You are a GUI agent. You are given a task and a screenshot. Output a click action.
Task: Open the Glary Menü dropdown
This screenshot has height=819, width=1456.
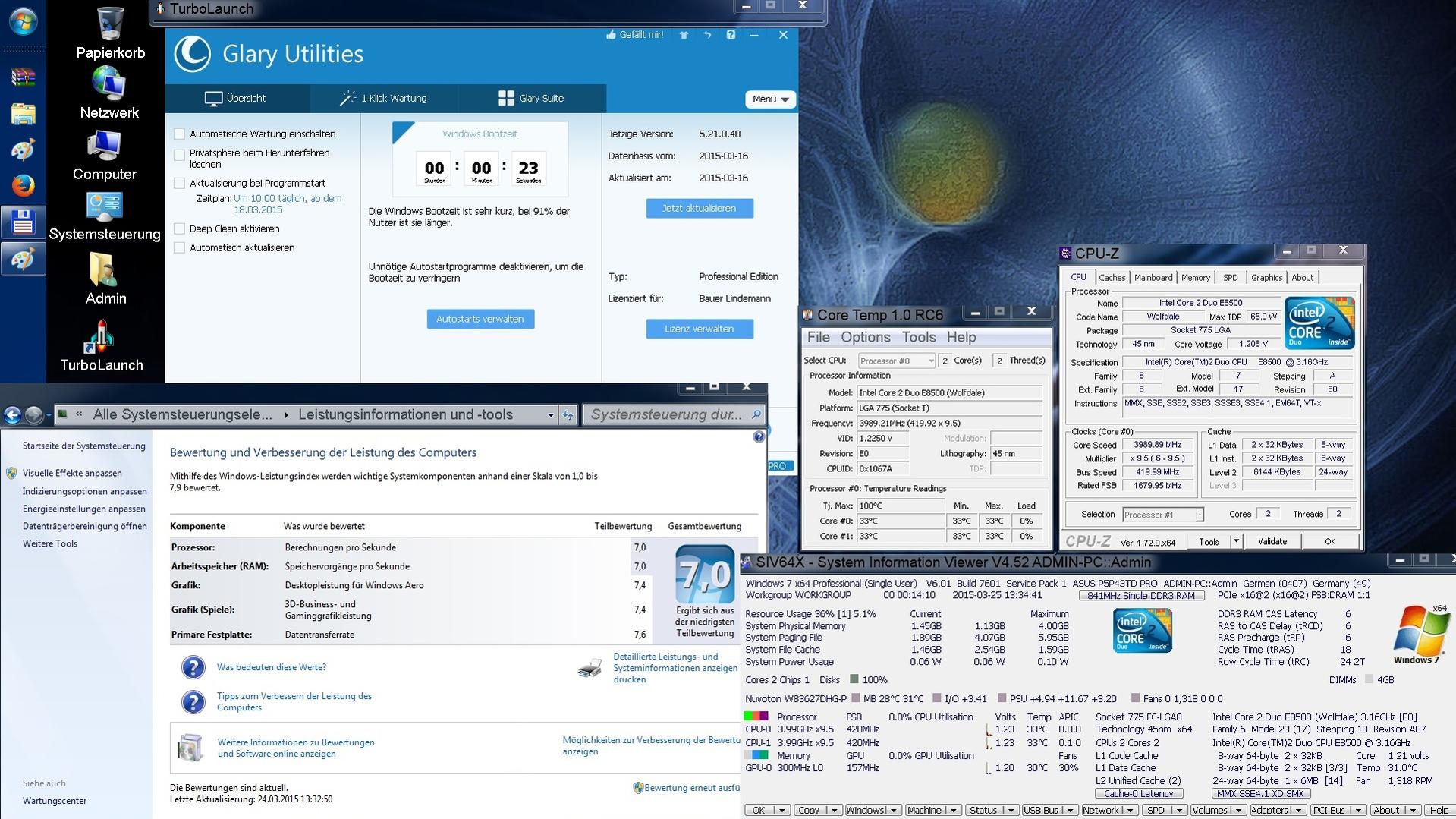(x=770, y=99)
